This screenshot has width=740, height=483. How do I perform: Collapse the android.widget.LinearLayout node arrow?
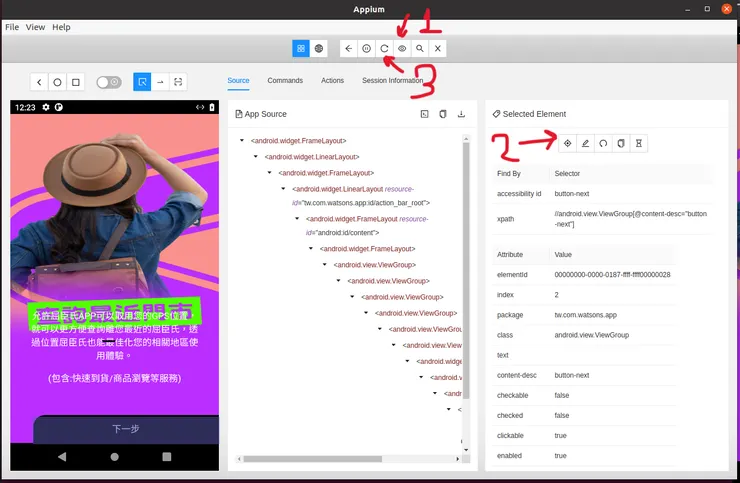tap(256, 156)
